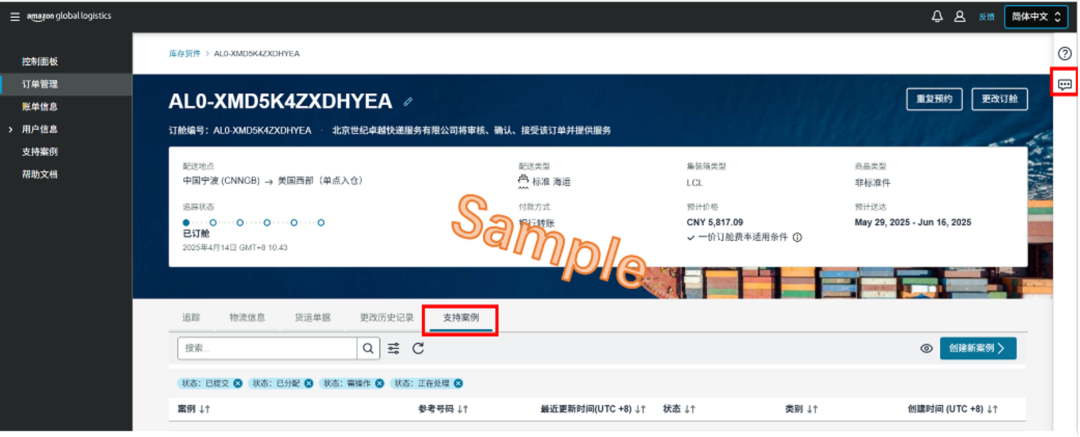Screen dimensions: 1080x437
Task: Refresh the case list
Action: coord(418,348)
